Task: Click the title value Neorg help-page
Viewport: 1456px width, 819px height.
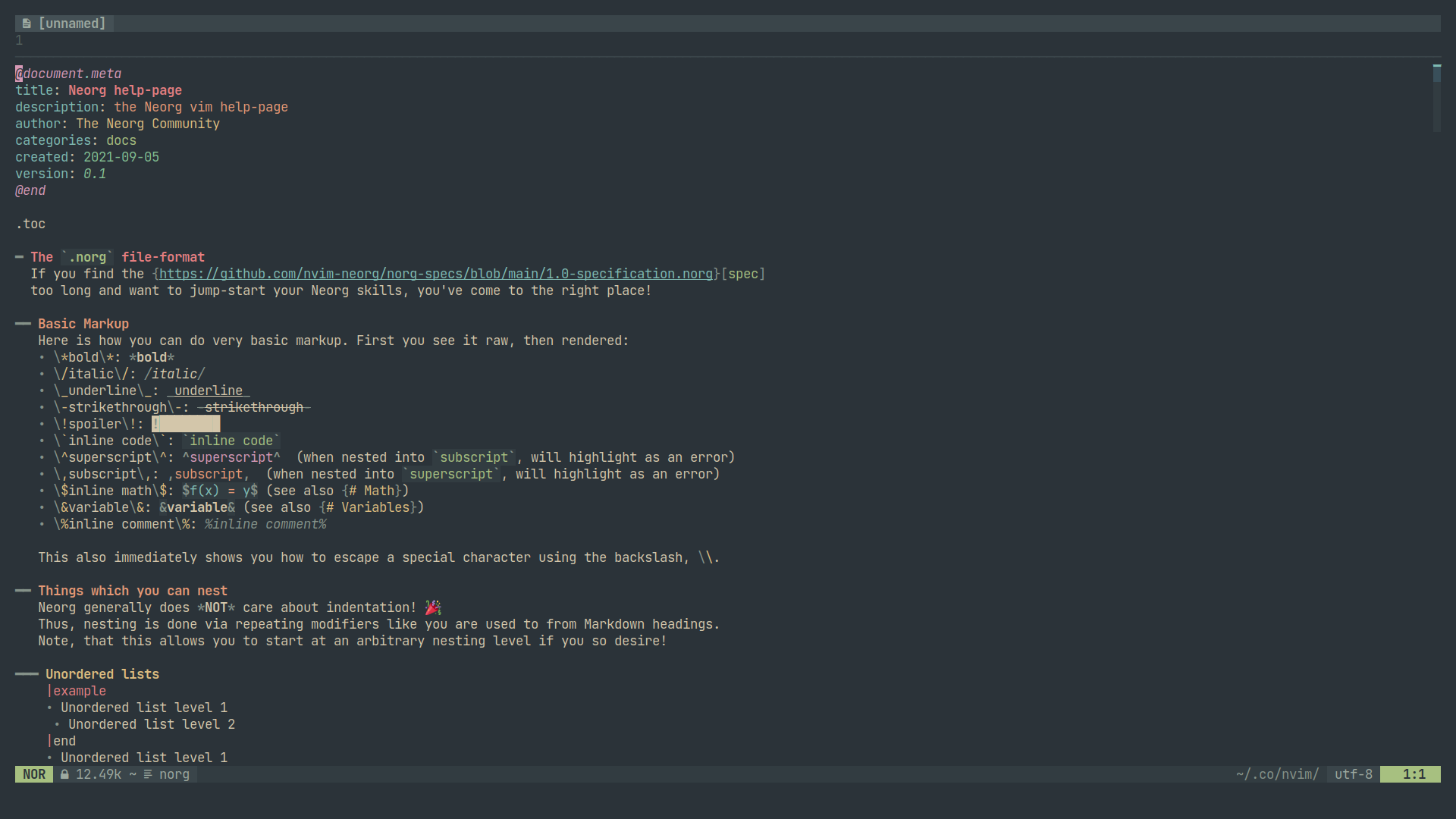Action: pos(125,90)
